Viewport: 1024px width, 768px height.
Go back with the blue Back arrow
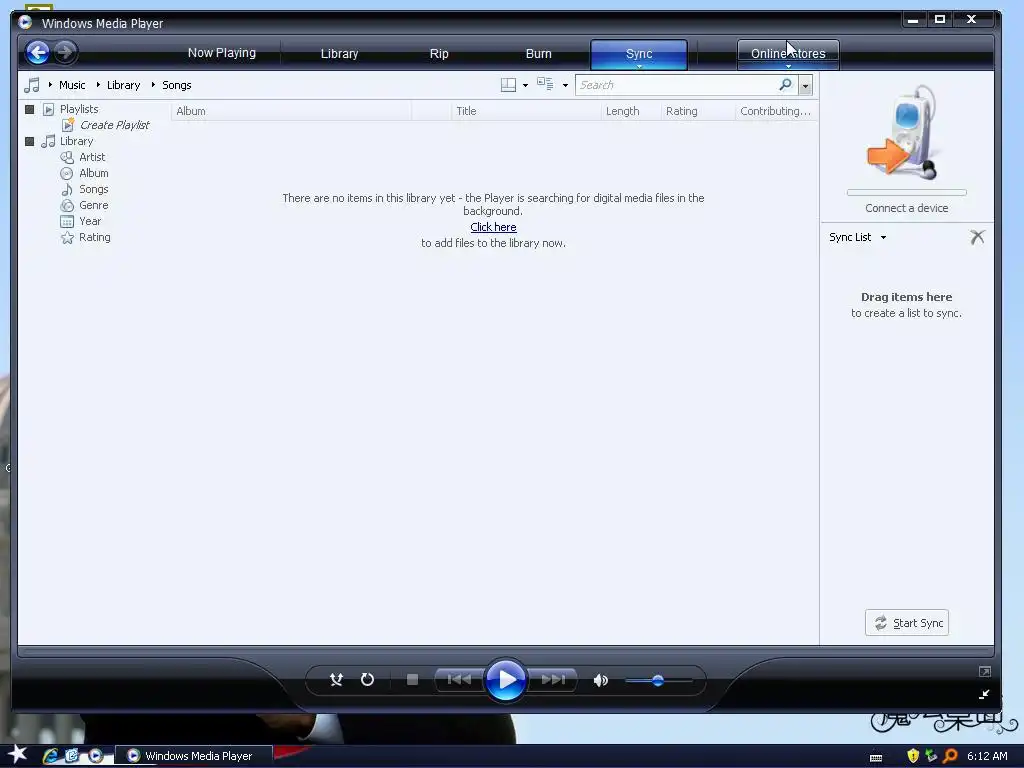coord(37,52)
